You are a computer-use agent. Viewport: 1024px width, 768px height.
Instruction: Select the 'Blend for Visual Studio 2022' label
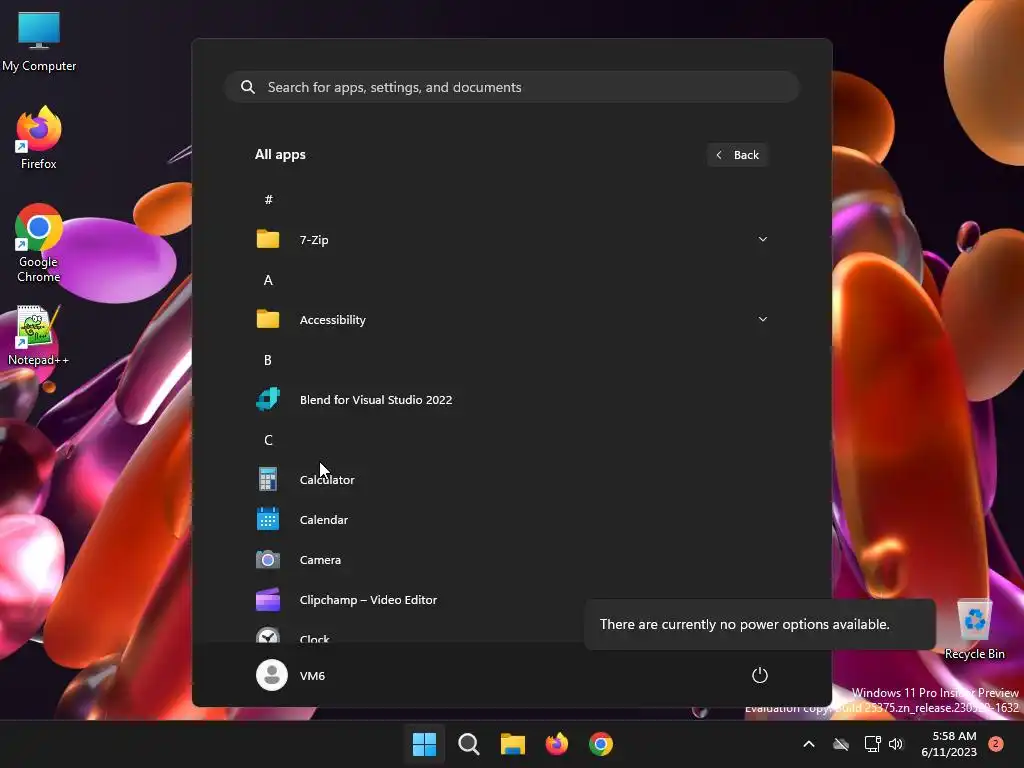coord(376,400)
